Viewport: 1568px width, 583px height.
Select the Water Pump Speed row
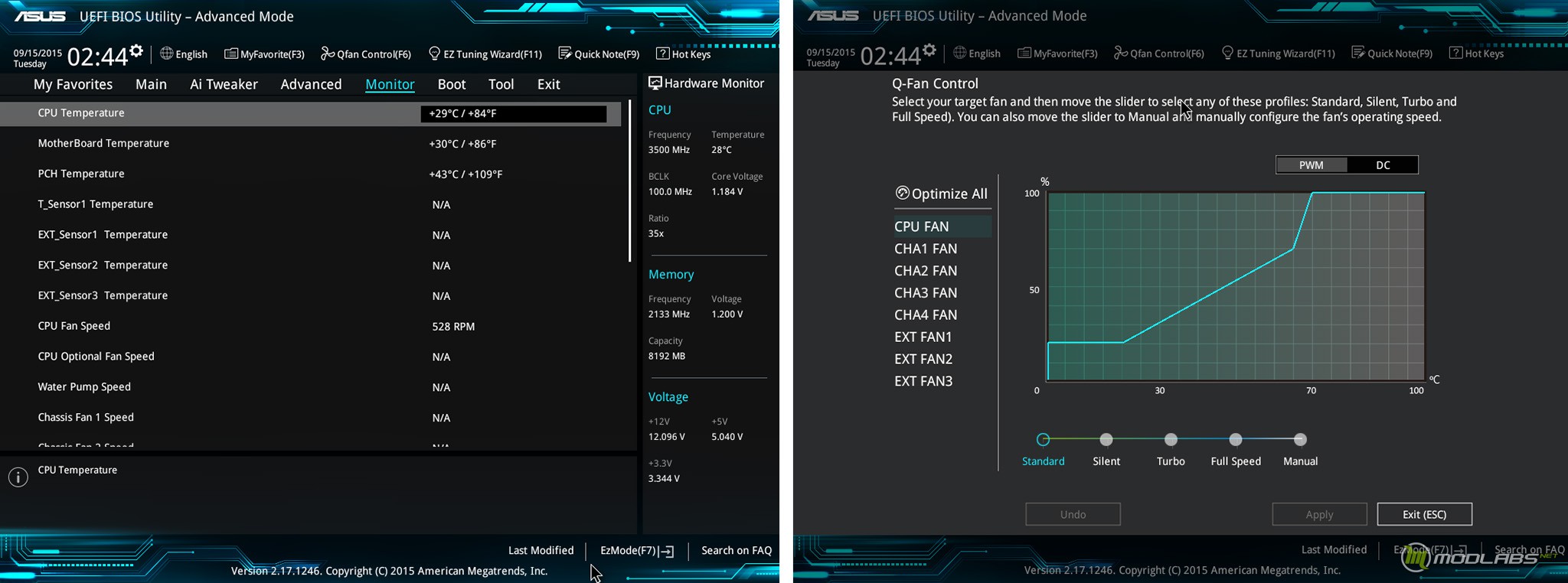[310, 387]
